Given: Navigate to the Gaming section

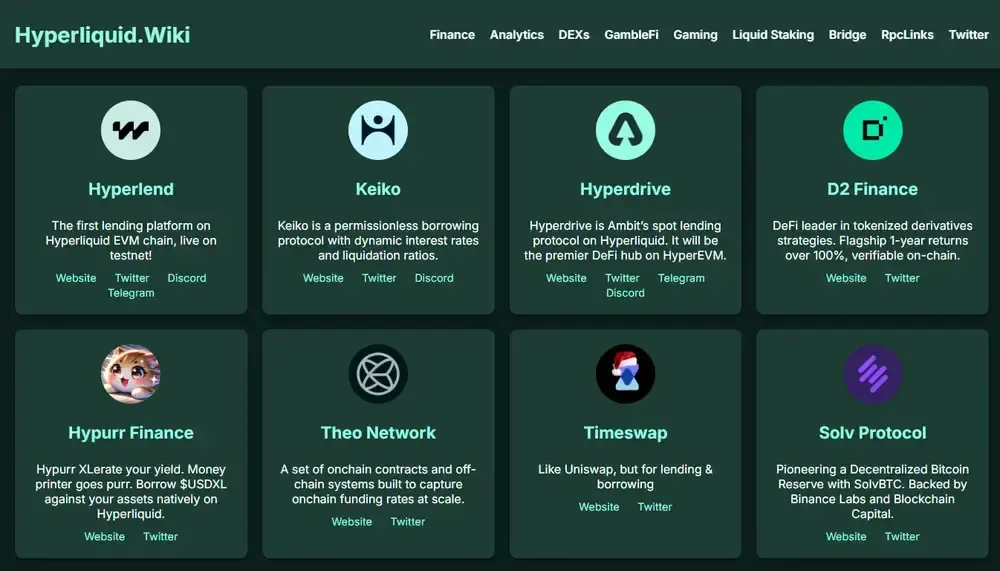Looking at the screenshot, I should pyautogui.click(x=695, y=35).
